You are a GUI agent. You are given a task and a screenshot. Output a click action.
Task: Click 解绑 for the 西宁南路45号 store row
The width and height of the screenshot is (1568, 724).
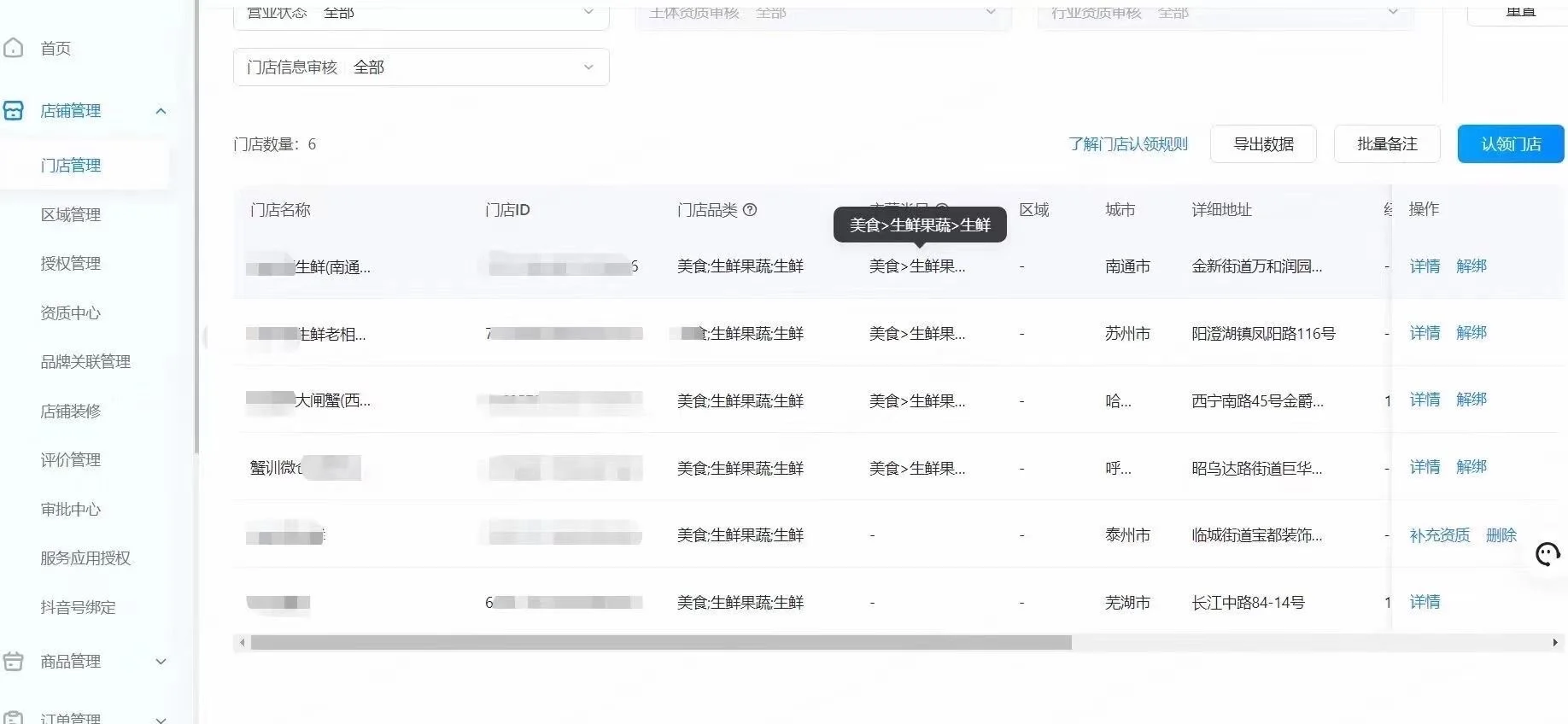pyautogui.click(x=1471, y=400)
